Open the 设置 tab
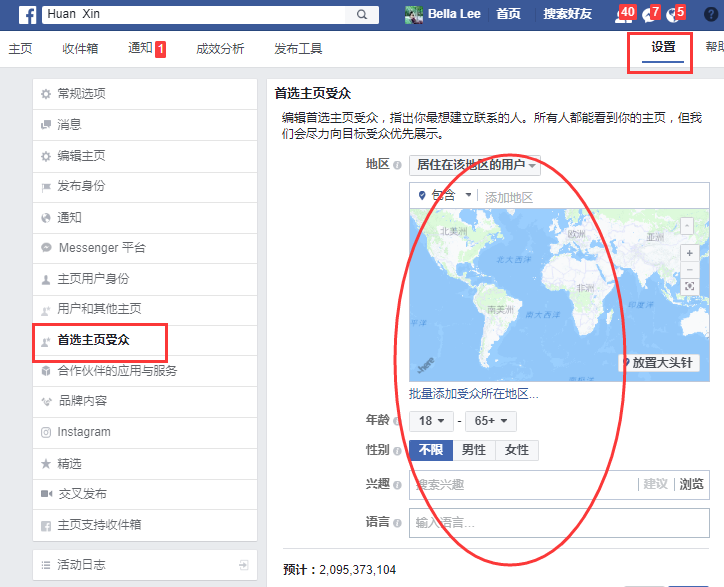Viewport: 724px width, 587px height. (663, 47)
